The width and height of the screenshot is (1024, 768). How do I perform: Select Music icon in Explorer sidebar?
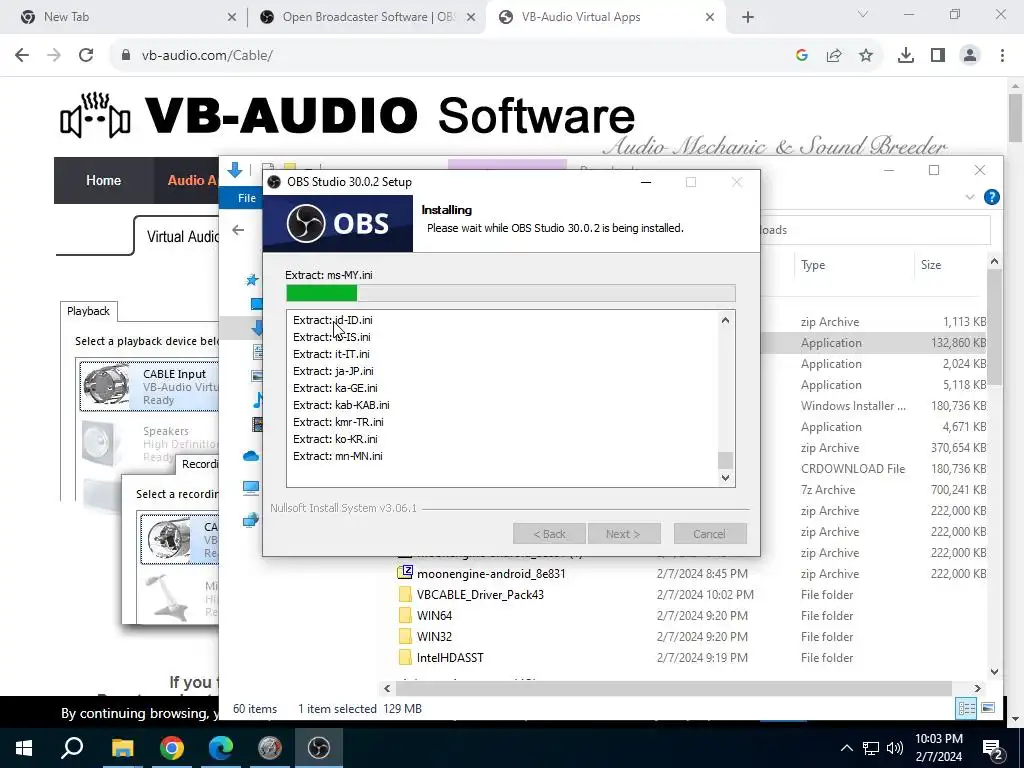(258, 400)
